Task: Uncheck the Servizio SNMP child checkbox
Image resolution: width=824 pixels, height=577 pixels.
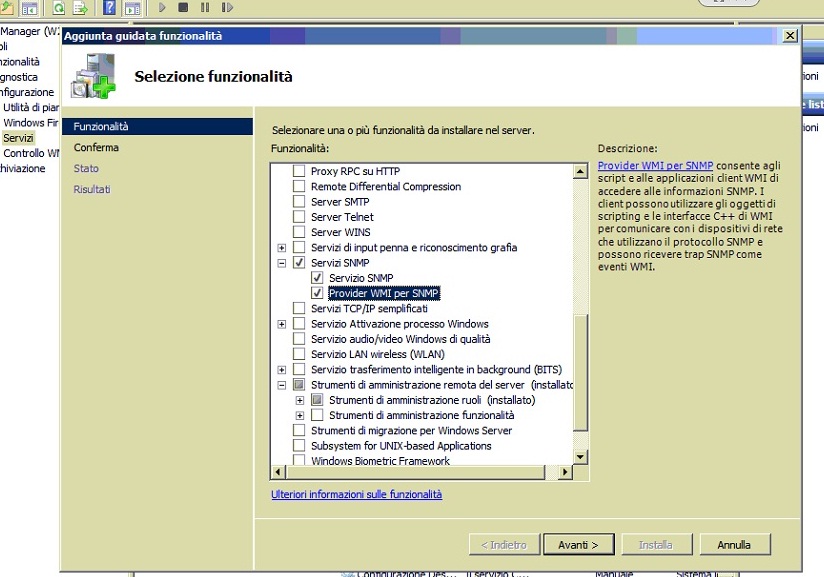Action: [x=317, y=278]
